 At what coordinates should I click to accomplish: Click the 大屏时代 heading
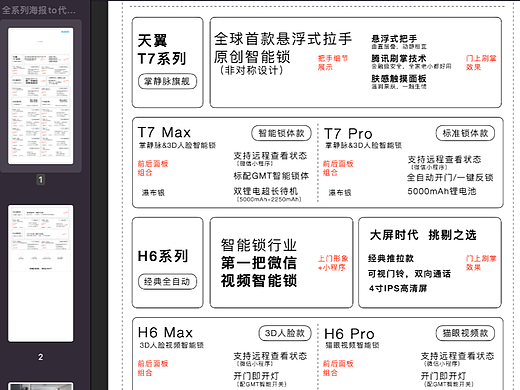[x=394, y=235]
